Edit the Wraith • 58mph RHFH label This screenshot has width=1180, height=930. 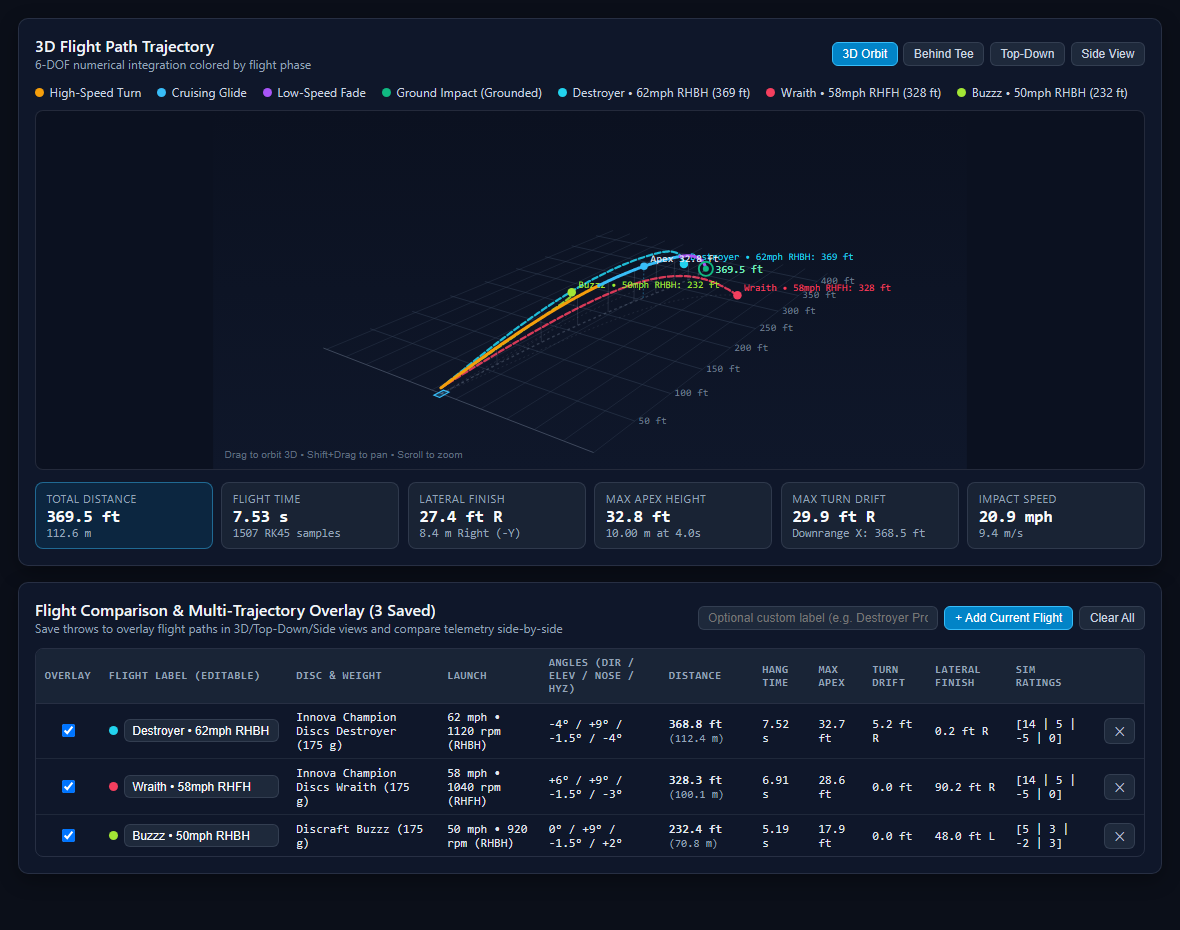click(201, 786)
